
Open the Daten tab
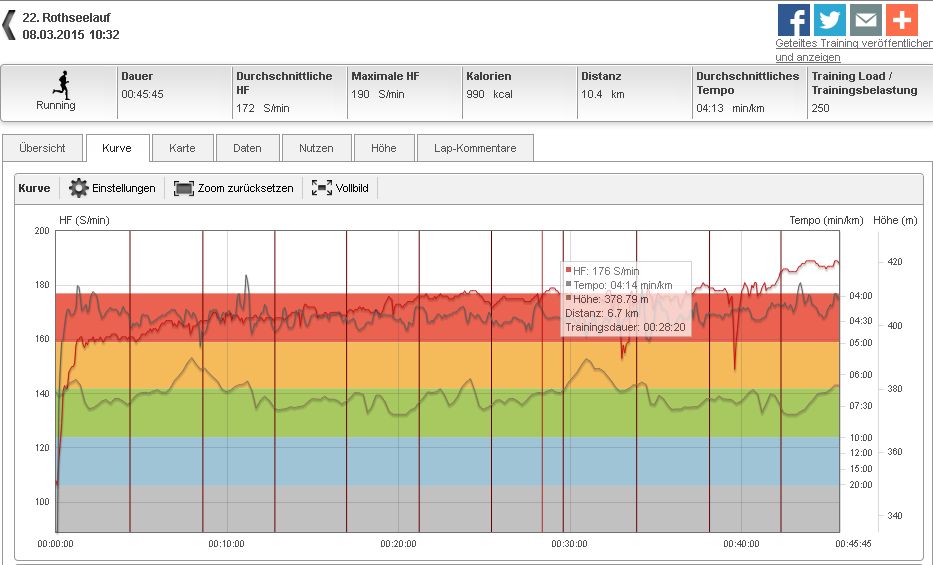pyautogui.click(x=247, y=148)
